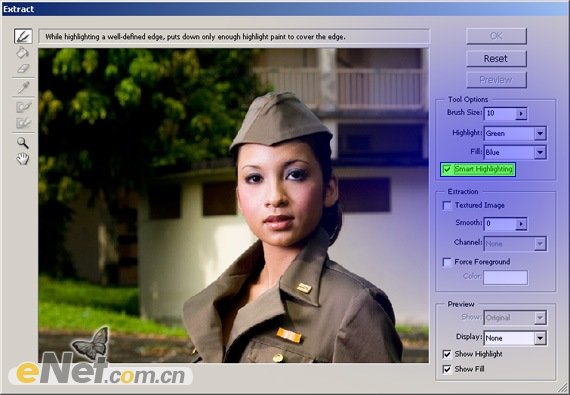
Task: Open the Brush Size slider arrow
Action: tap(521, 114)
